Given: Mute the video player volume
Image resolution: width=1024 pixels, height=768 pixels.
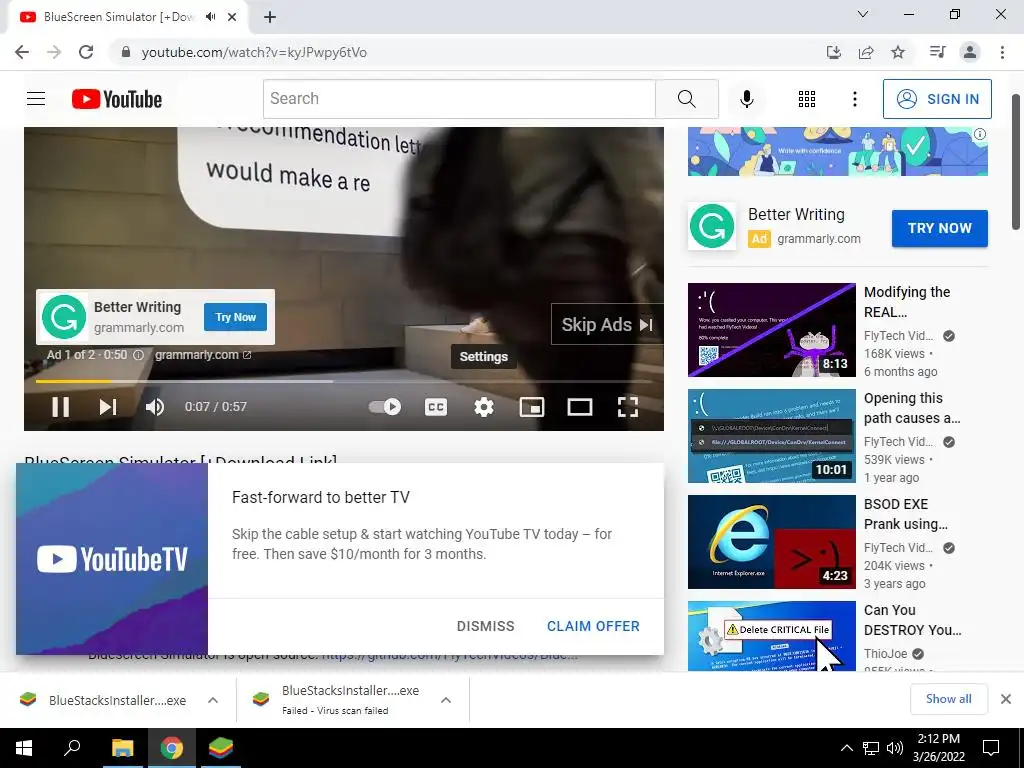Looking at the screenshot, I should click(155, 407).
